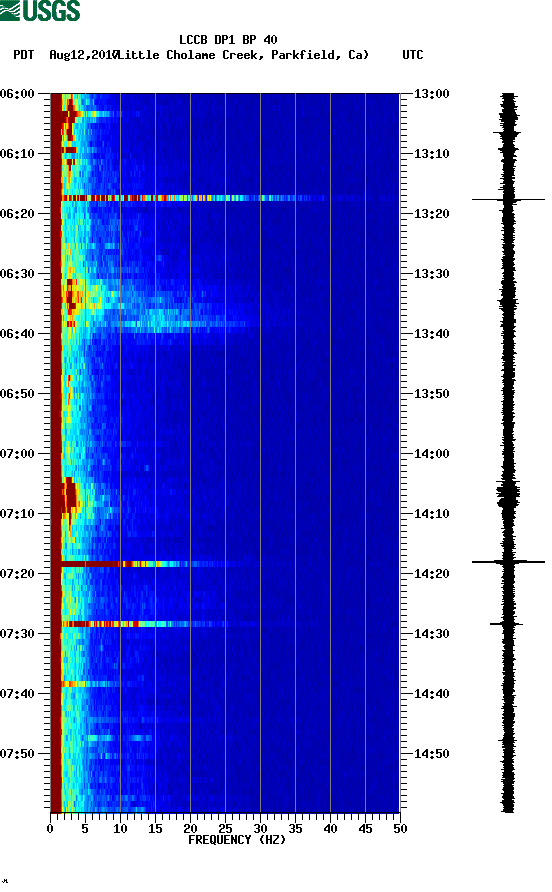Viewport: 552px width, 892px height.
Task: Click the seismogram burst near 14:06 UTC
Action: click(x=508, y=493)
